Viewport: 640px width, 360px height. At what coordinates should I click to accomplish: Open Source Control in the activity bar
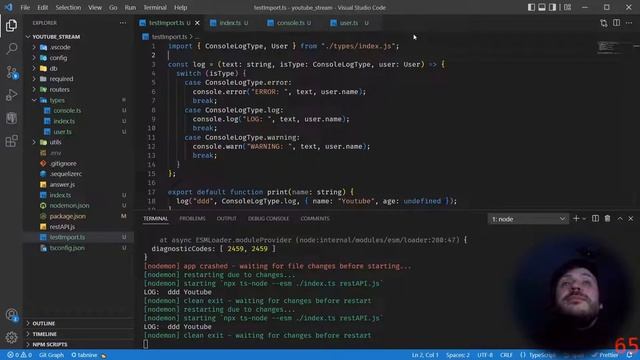[x=11, y=72]
